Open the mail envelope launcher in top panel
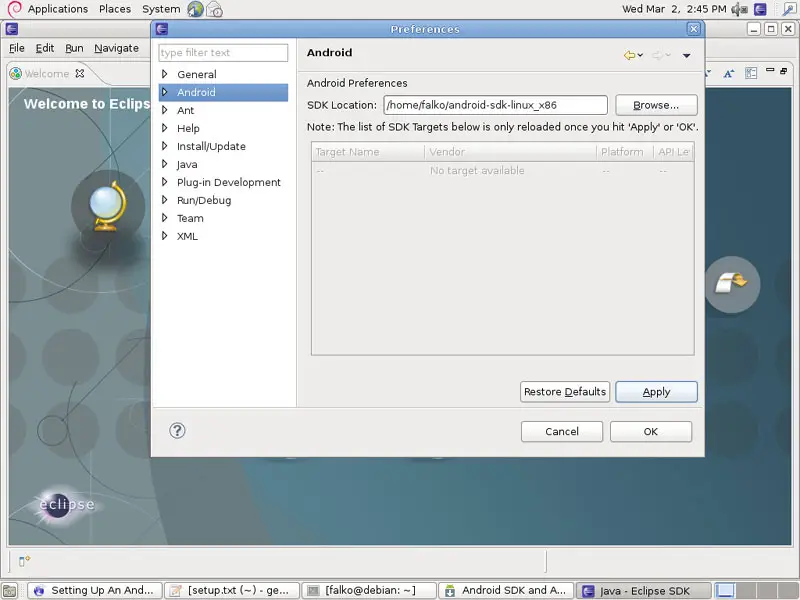 click(x=214, y=9)
